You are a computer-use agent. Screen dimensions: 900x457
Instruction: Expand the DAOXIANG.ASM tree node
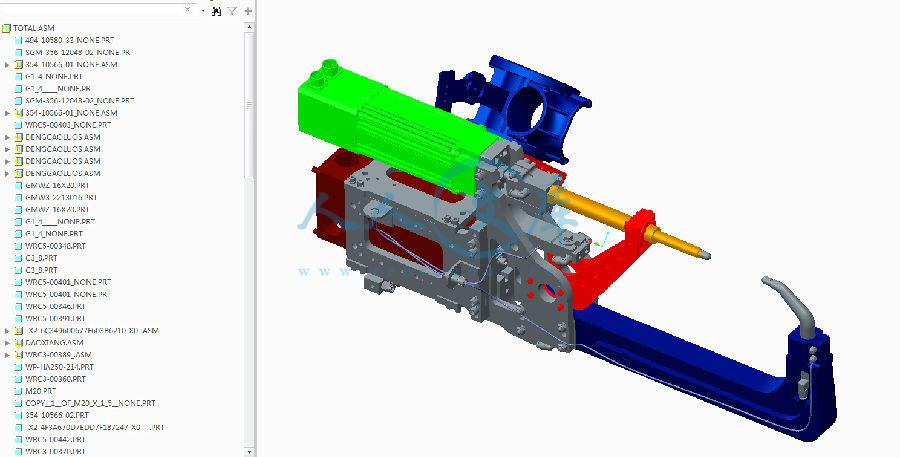click(8, 342)
